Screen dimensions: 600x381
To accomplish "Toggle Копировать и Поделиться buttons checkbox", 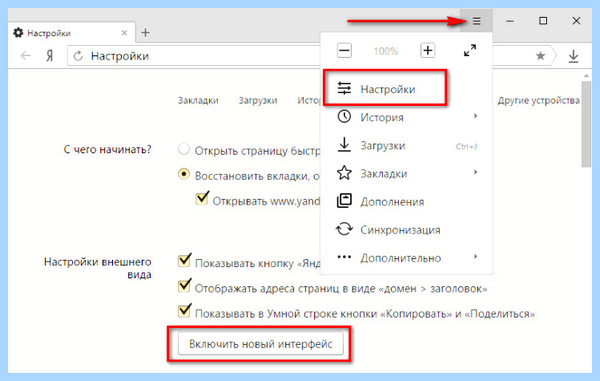I will tap(184, 311).
